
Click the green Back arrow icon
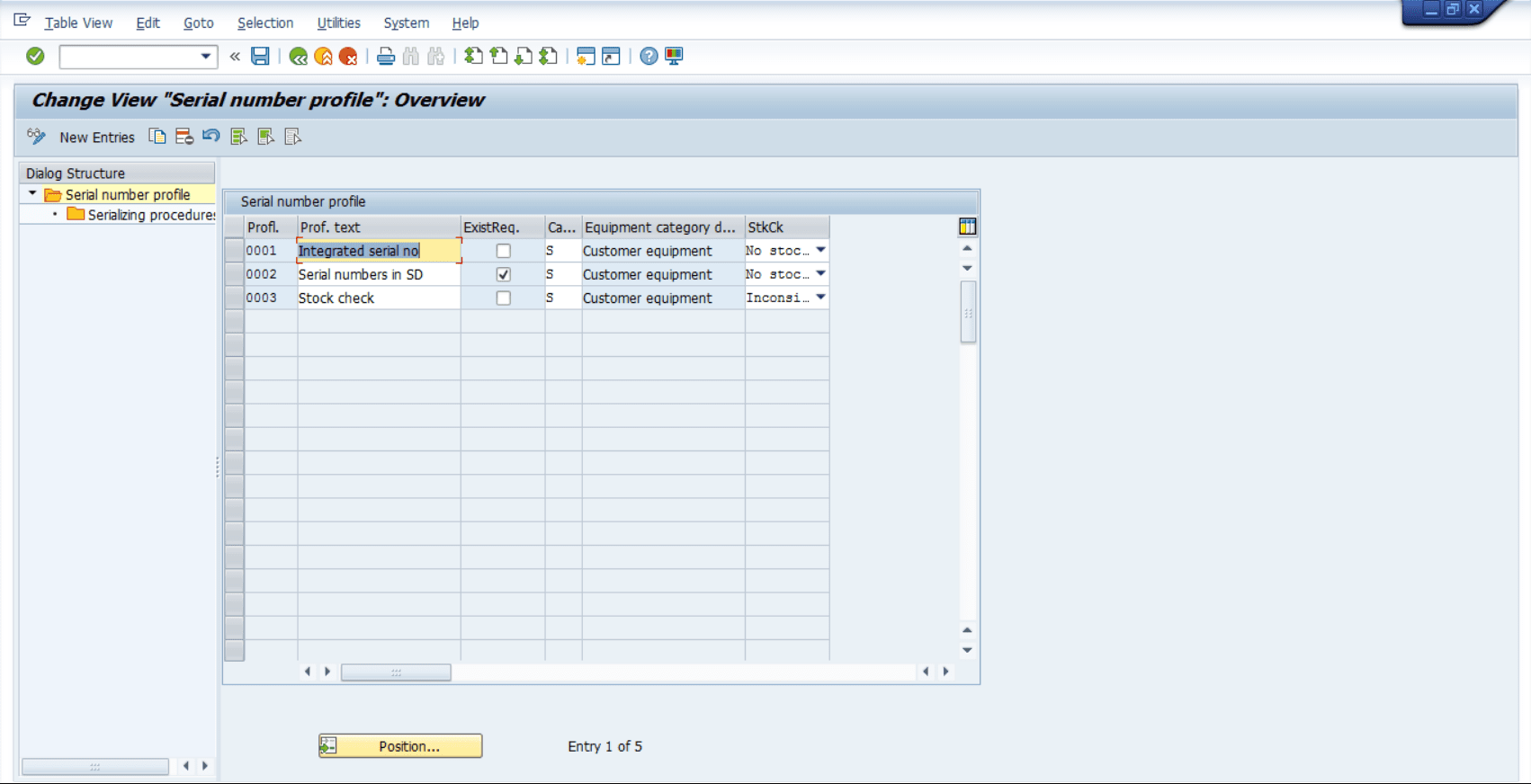point(299,57)
